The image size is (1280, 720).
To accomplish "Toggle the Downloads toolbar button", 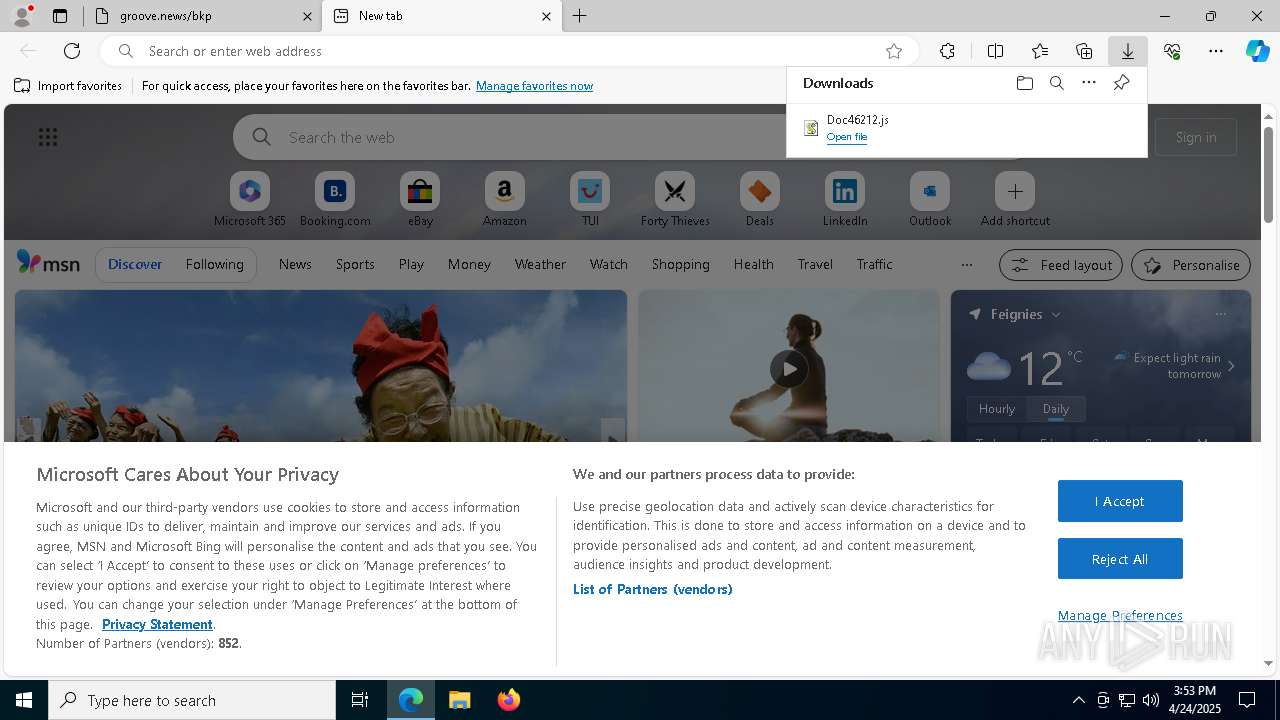I will click(1127, 51).
